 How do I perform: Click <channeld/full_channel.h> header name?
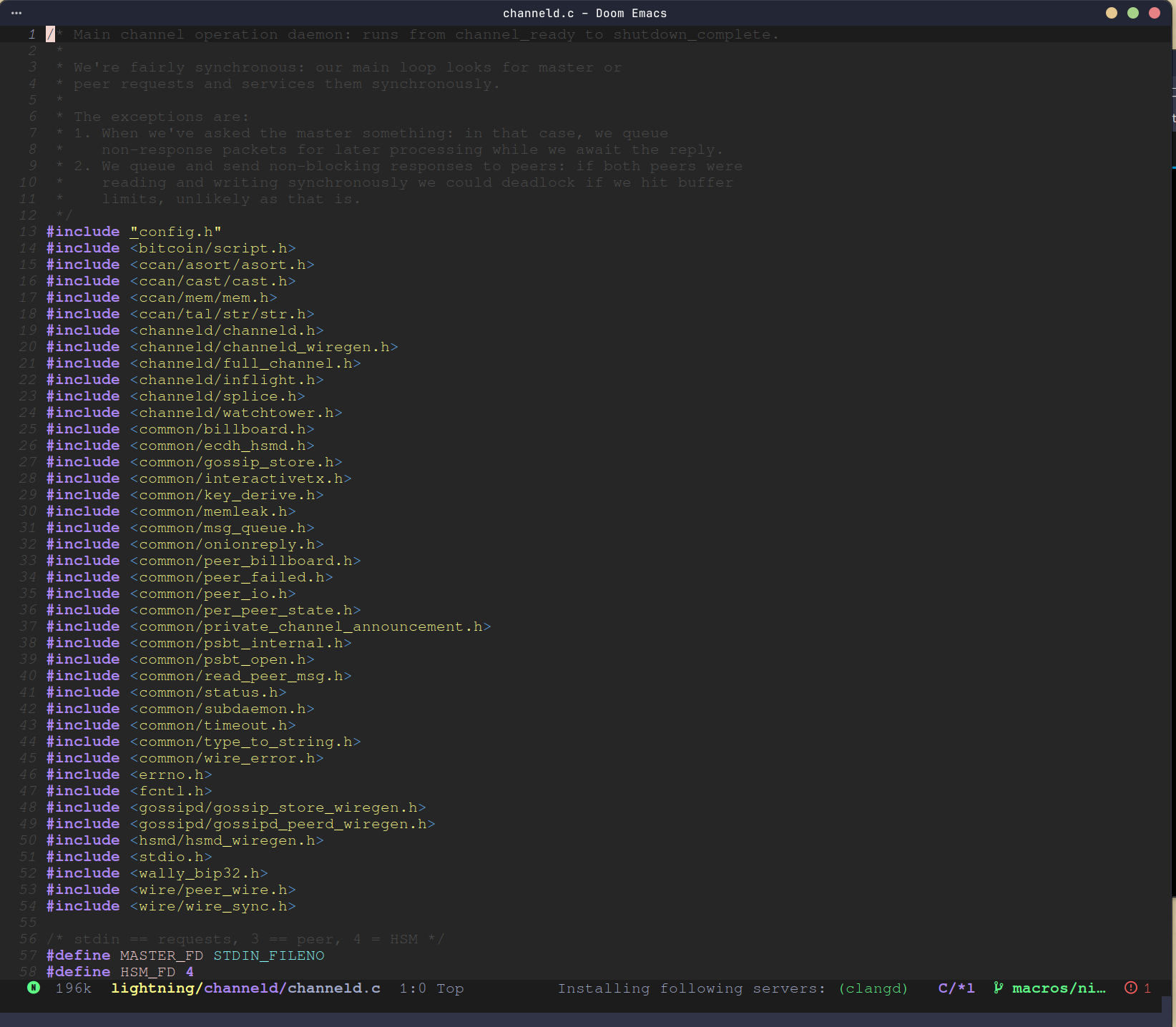(x=245, y=363)
